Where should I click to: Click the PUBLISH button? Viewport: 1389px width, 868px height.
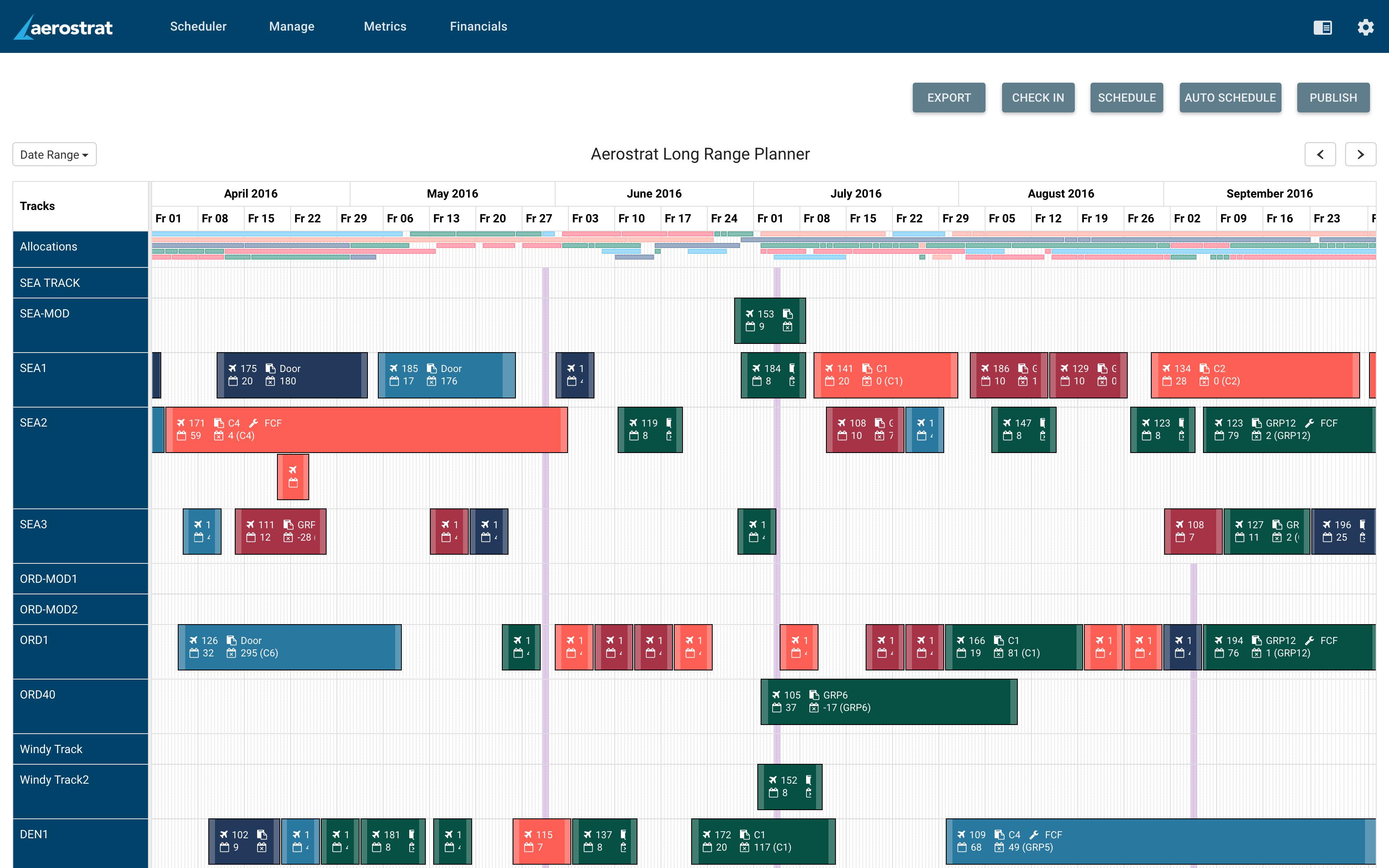1333,98
